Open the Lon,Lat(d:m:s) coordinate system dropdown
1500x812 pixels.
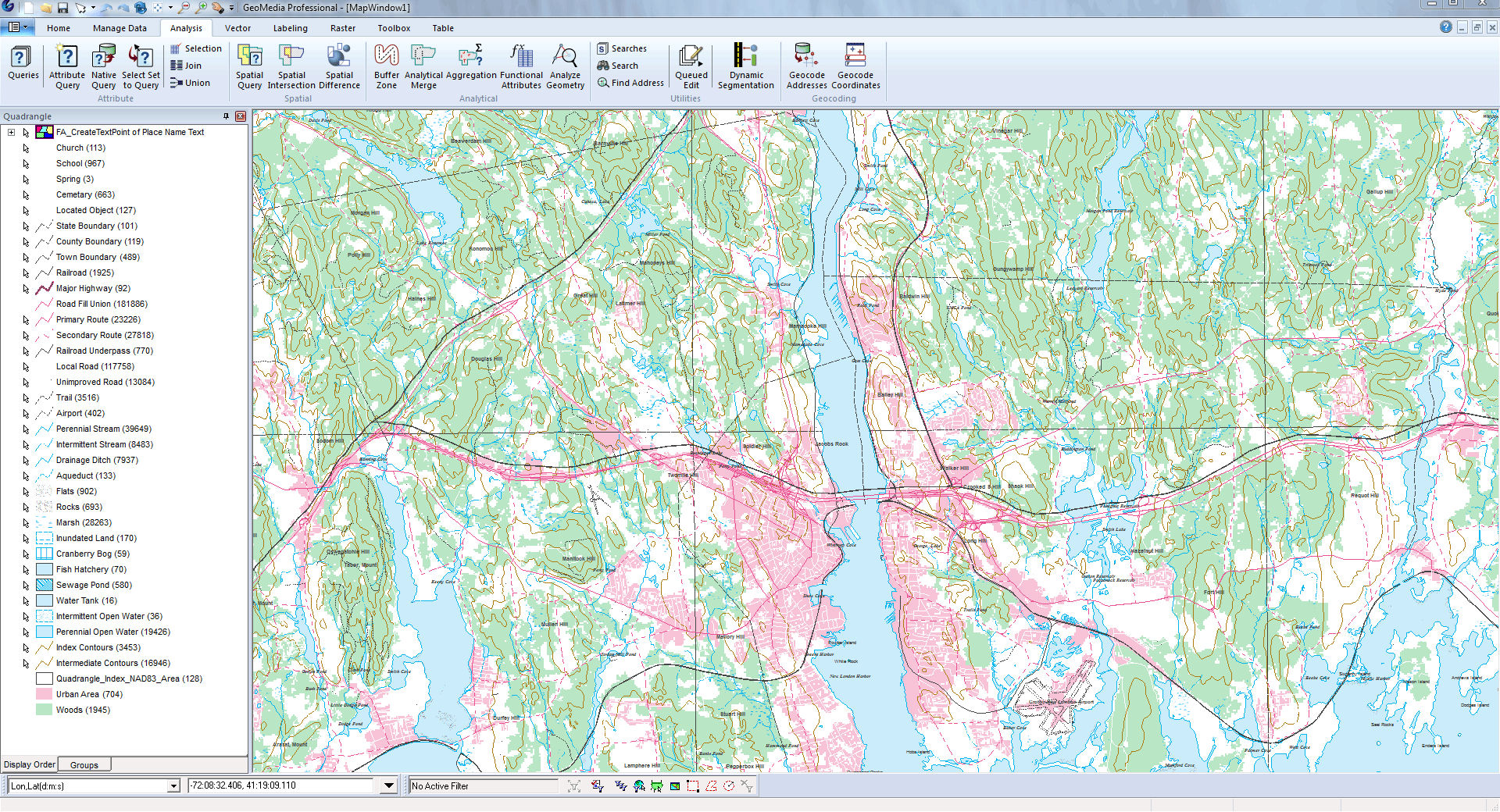click(x=173, y=785)
